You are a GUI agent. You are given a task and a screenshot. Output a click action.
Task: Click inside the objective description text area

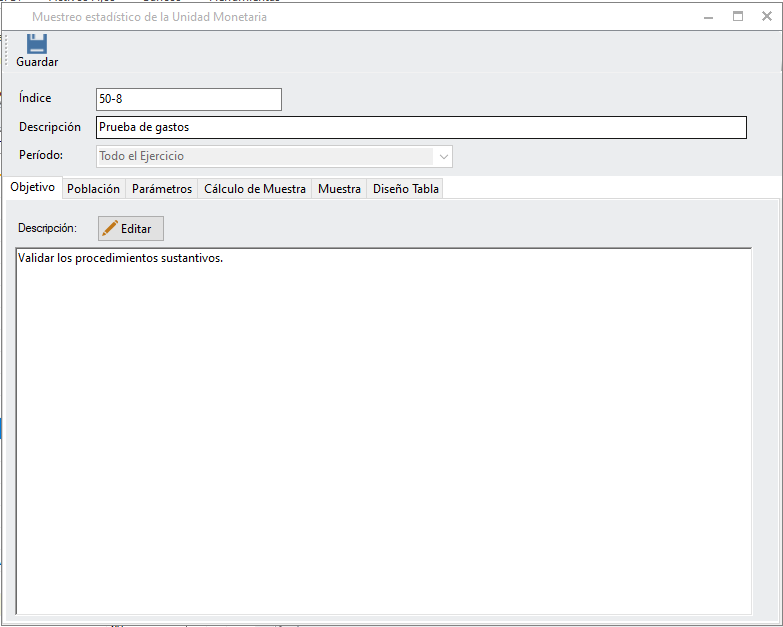coord(384,430)
